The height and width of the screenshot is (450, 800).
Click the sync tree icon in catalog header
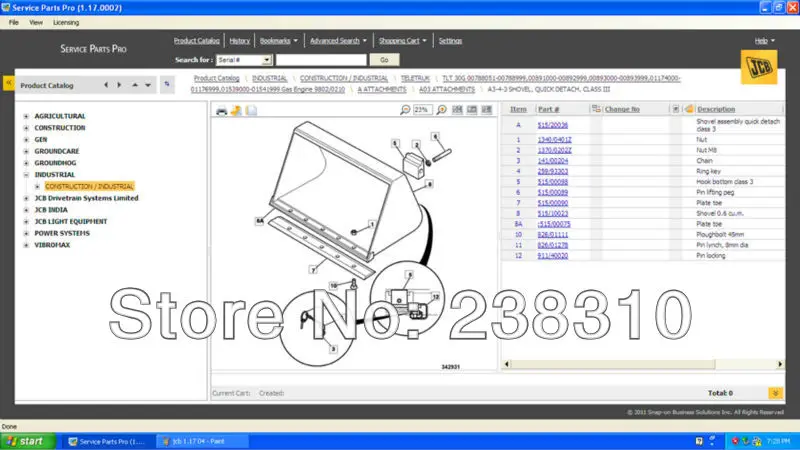pyautogui.click(x=167, y=84)
